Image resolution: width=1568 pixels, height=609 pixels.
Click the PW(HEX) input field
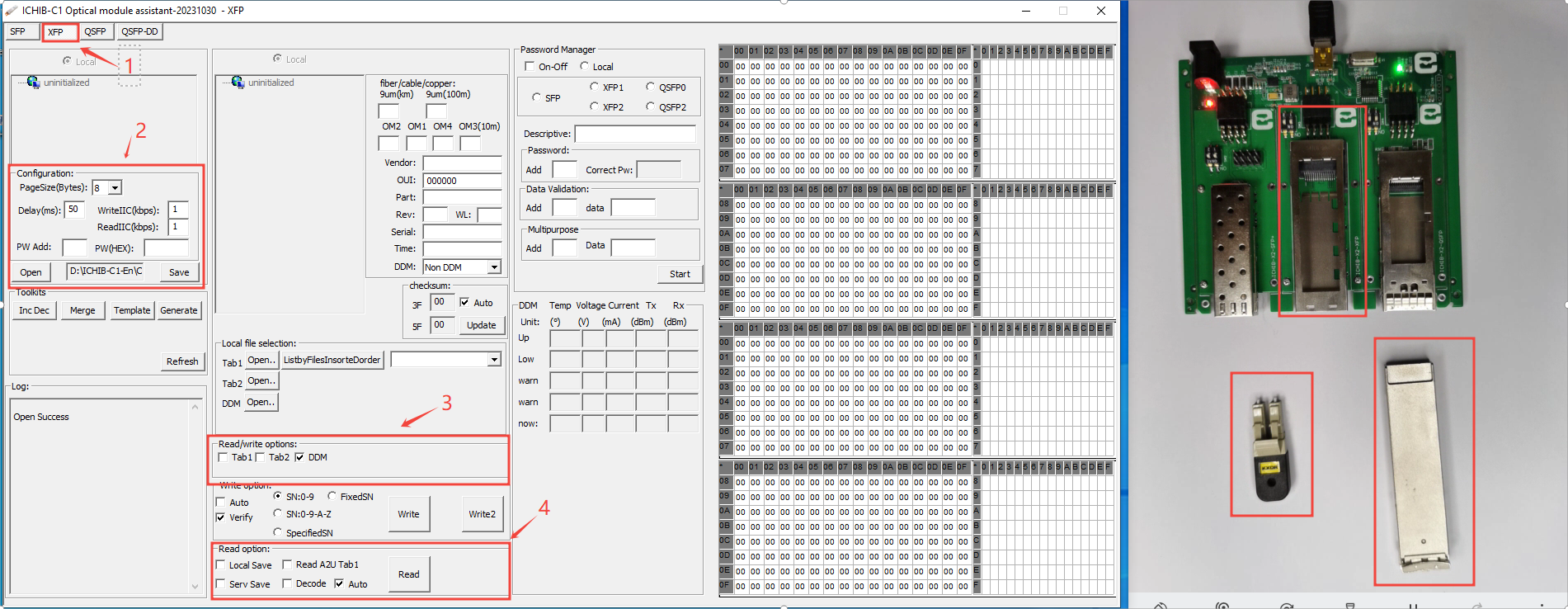pyautogui.click(x=167, y=248)
